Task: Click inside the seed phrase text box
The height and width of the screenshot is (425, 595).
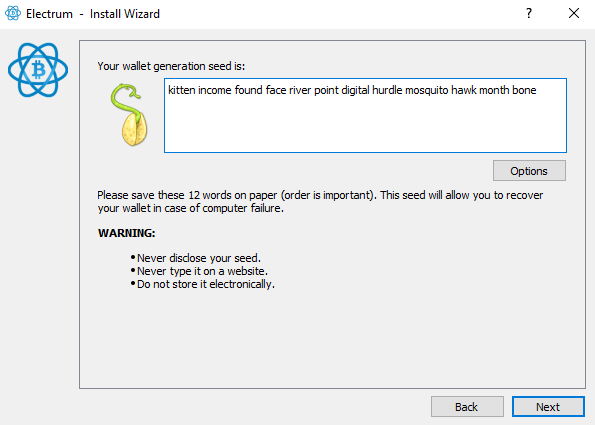Action: click(365, 115)
